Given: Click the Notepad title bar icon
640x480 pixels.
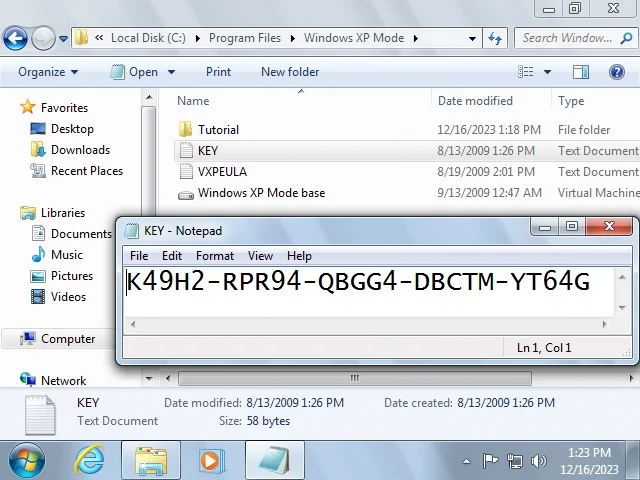Looking at the screenshot, I should pyautogui.click(x=131, y=231).
